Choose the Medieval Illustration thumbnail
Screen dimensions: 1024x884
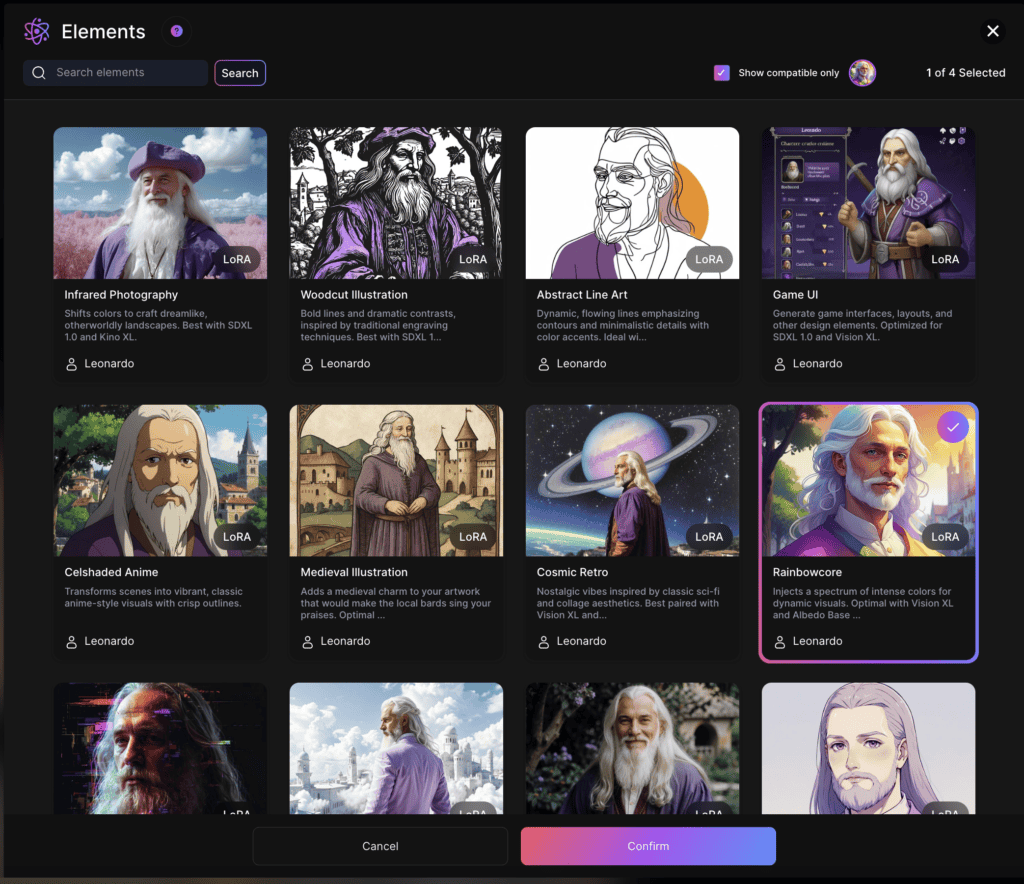pyautogui.click(x=396, y=481)
